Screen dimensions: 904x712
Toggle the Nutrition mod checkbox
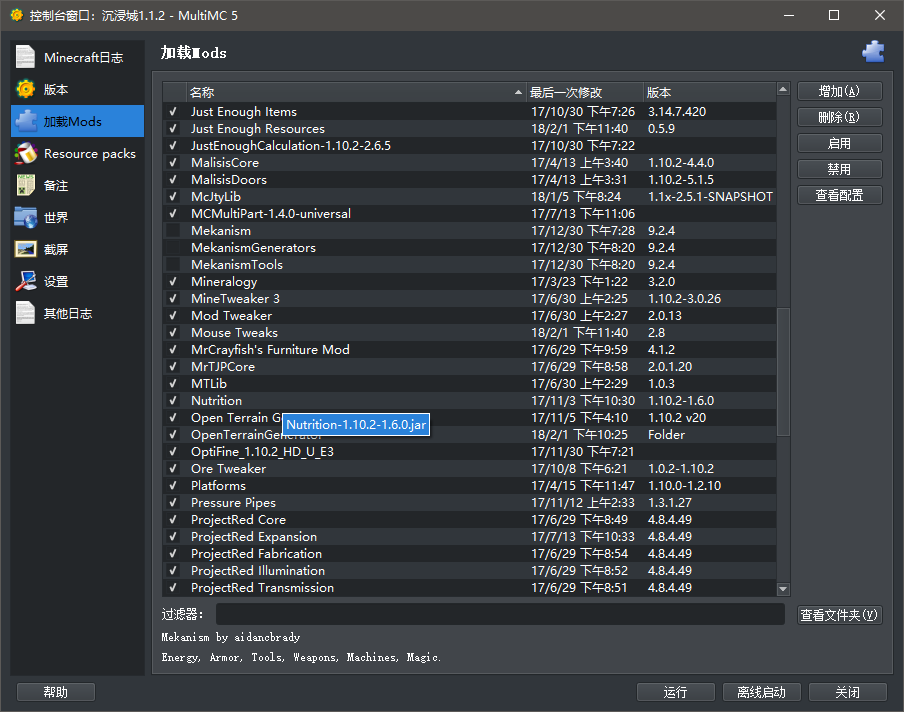172,401
